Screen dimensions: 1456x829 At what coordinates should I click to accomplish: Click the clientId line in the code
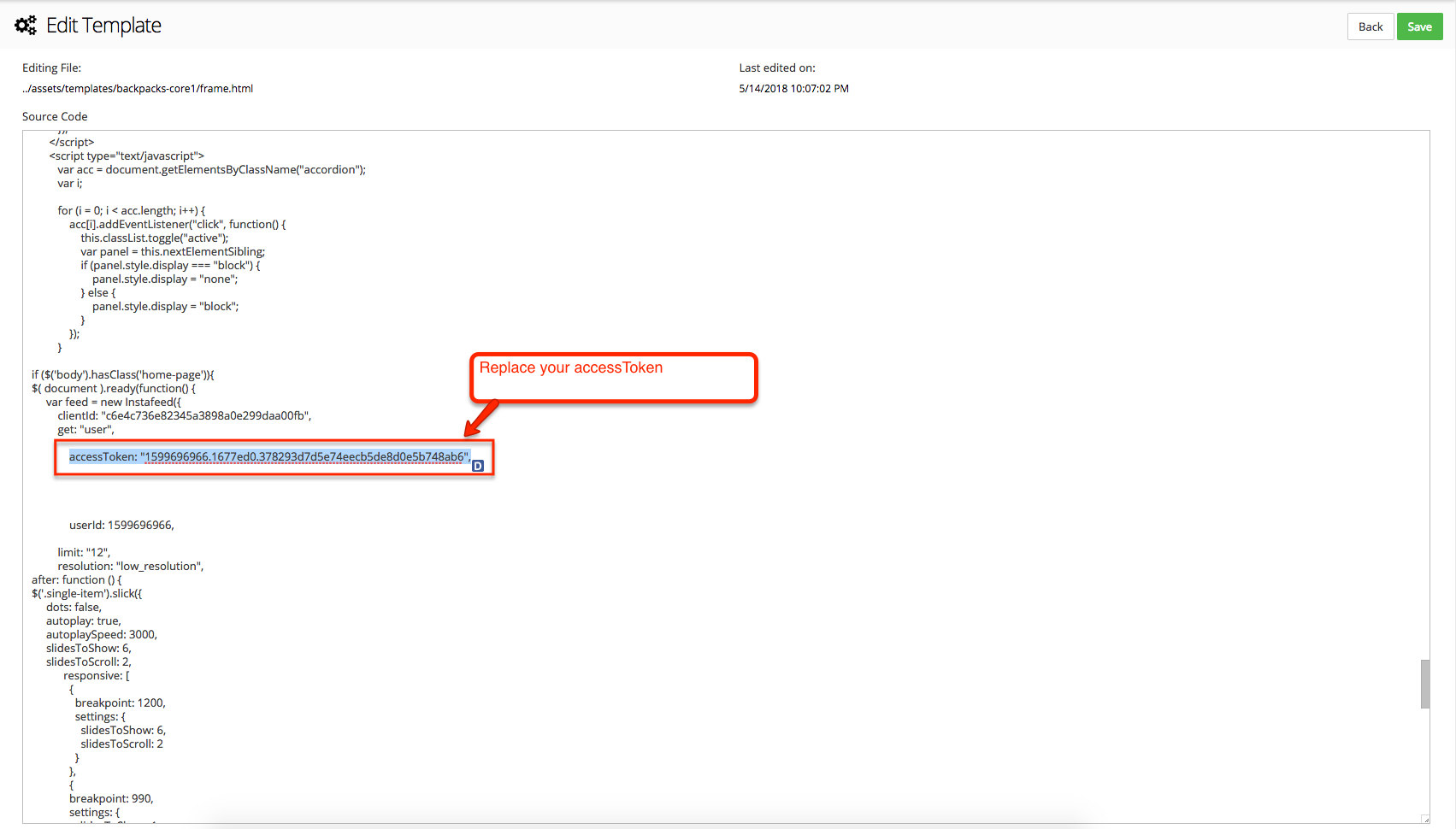[185, 416]
